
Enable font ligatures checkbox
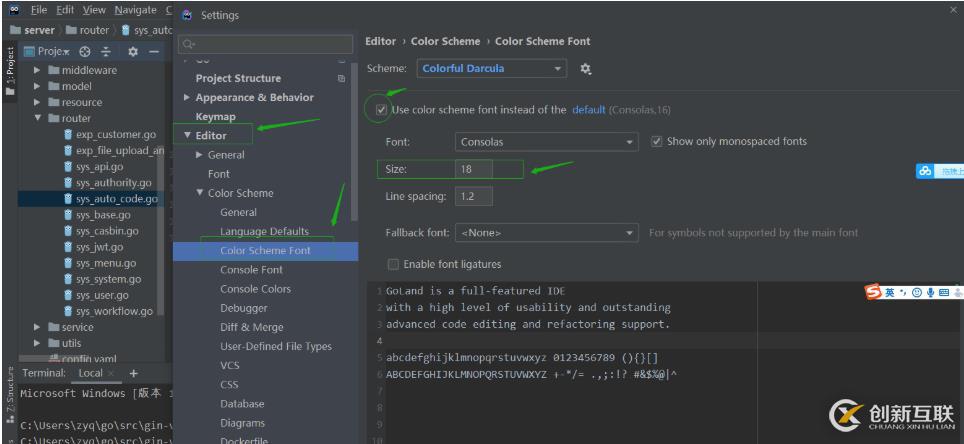393,264
